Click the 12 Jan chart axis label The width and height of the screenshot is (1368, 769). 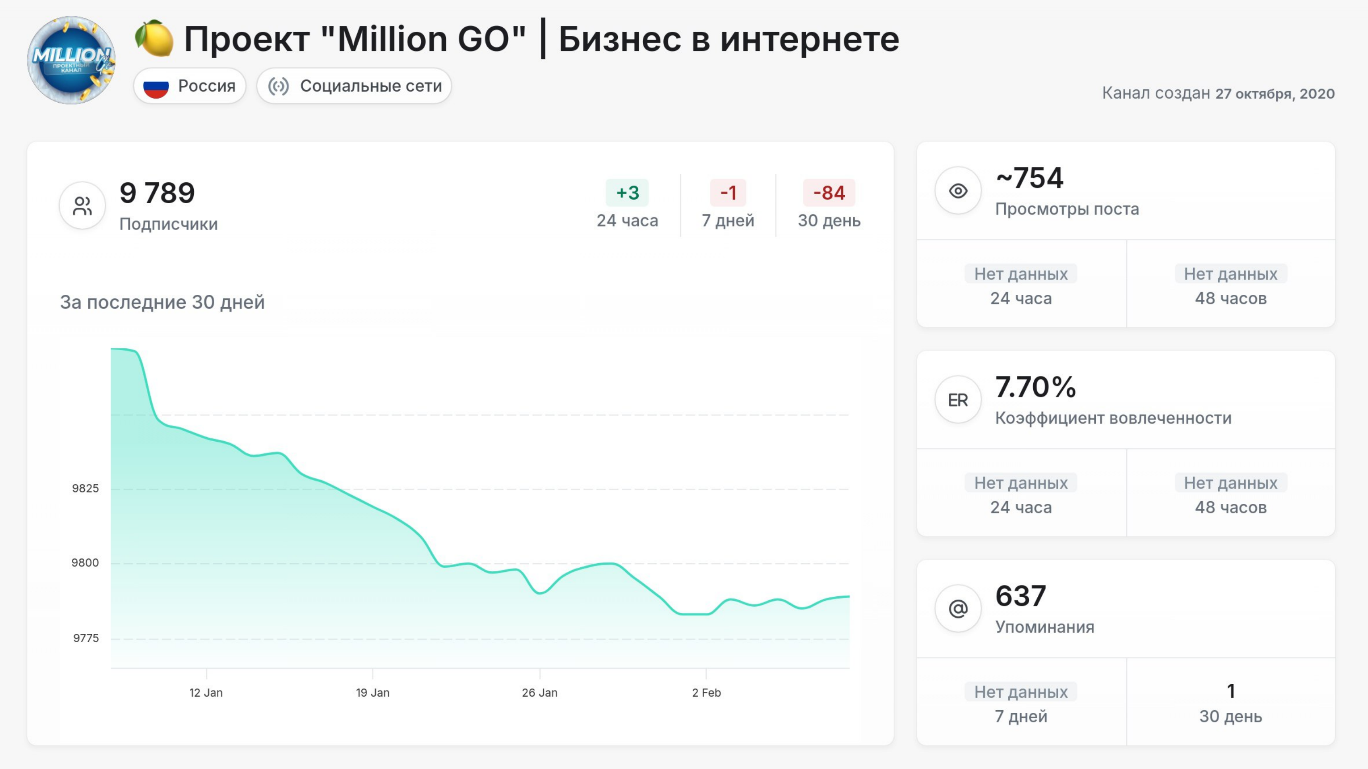pyautogui.click(x=206, y=693)
